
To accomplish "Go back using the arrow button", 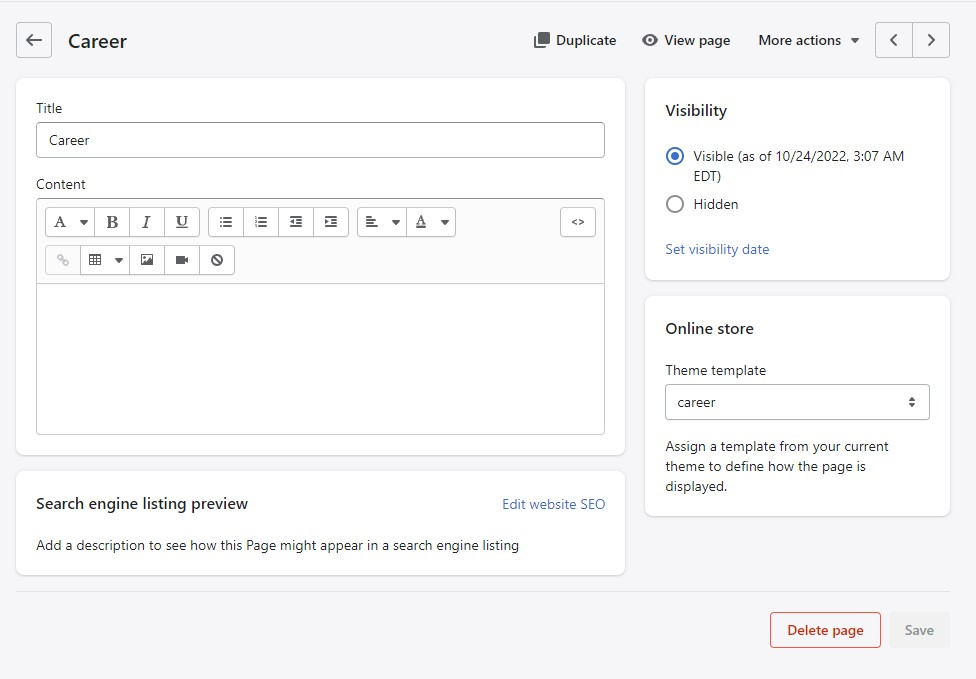I will 34,40.
